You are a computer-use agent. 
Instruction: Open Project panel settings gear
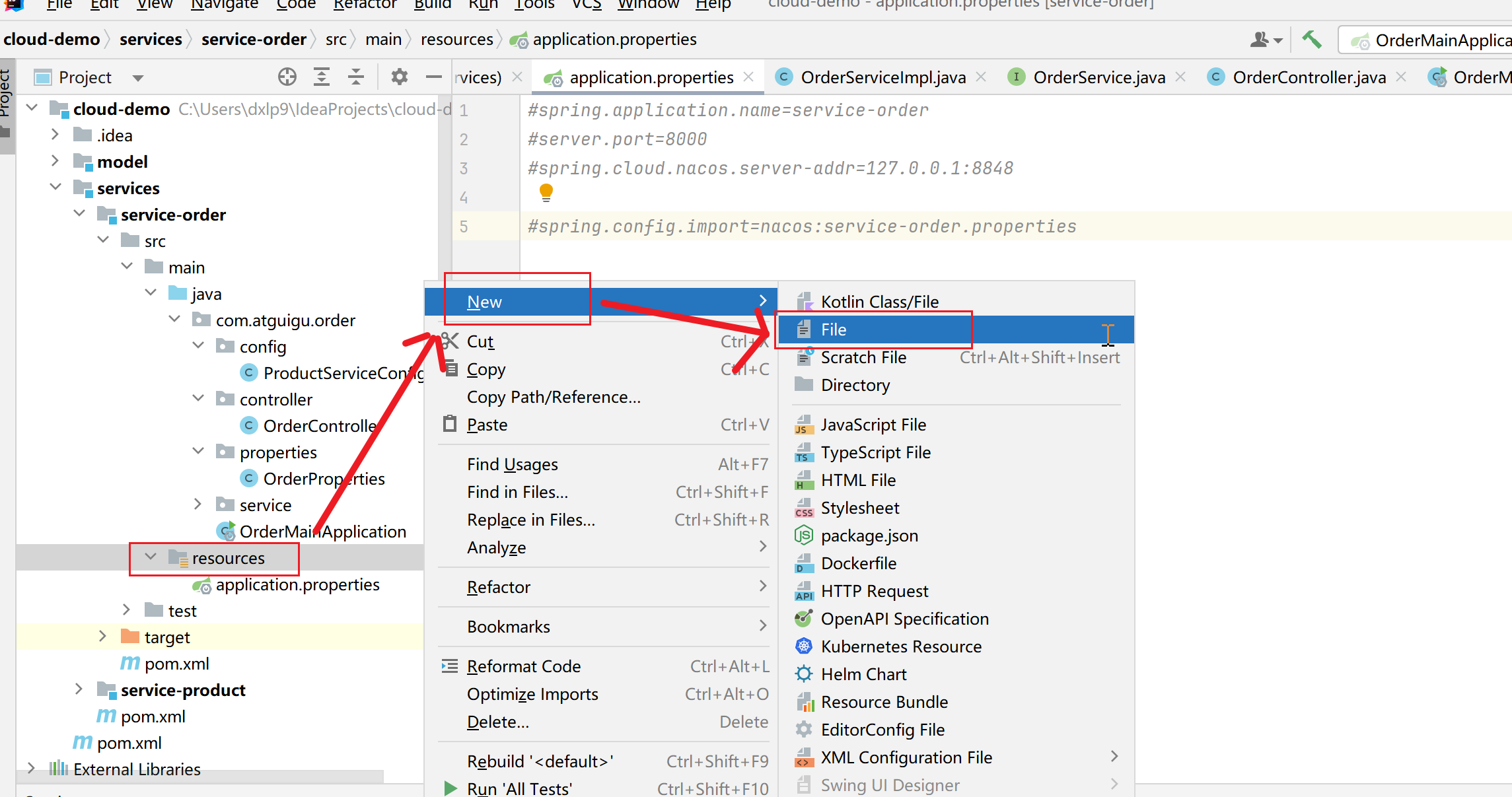coord(399,77)
